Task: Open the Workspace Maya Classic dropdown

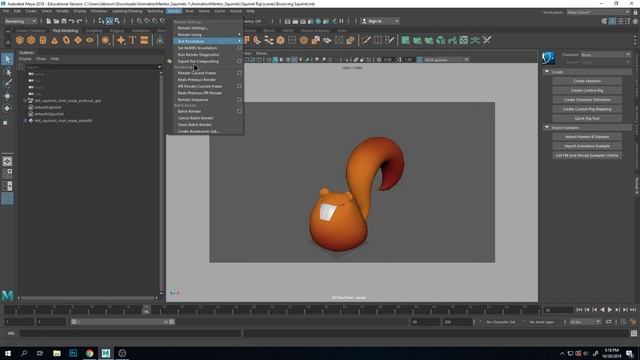Action: coord(598,12)
